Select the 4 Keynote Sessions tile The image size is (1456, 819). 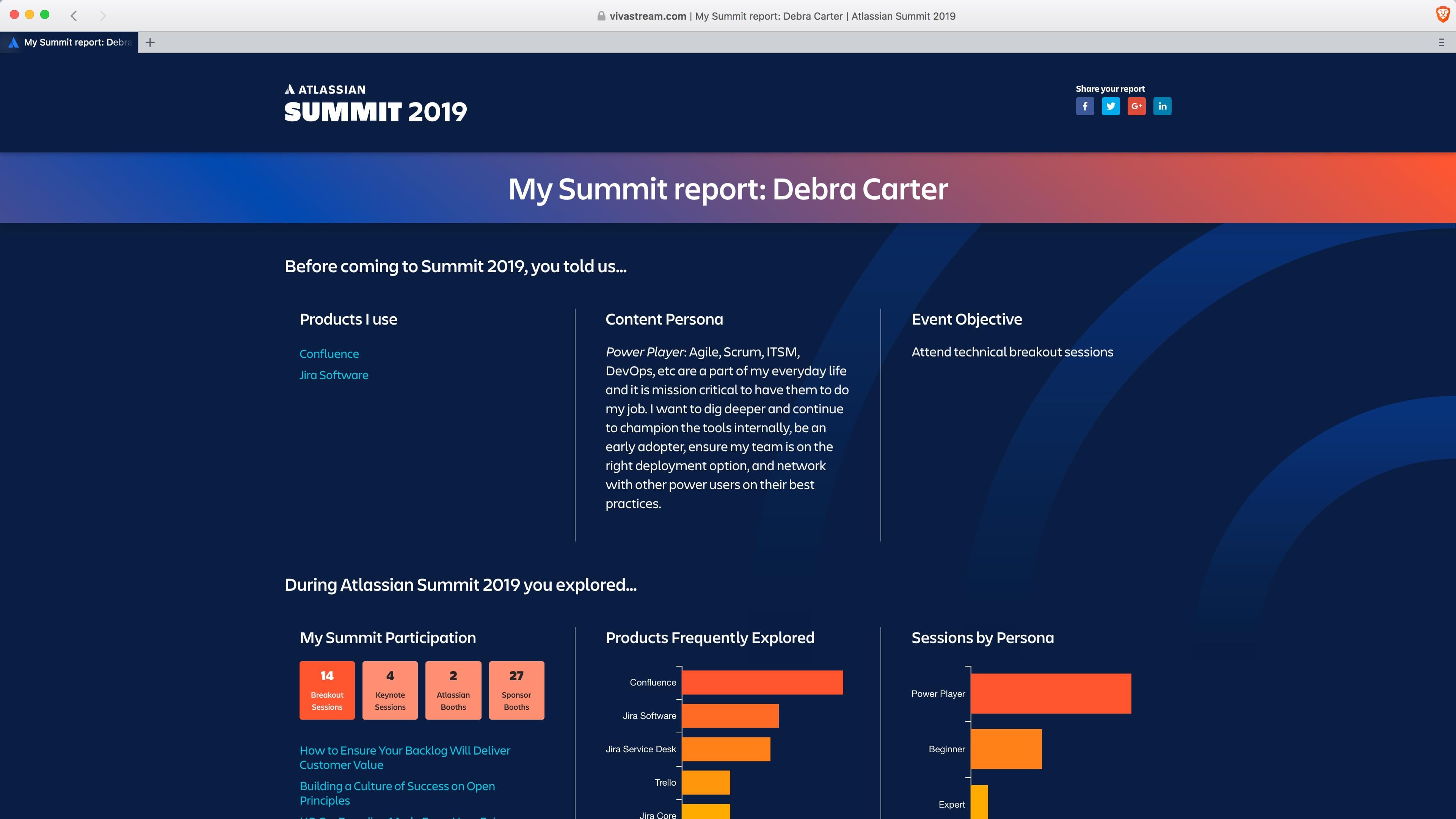(x=390, y=690)
